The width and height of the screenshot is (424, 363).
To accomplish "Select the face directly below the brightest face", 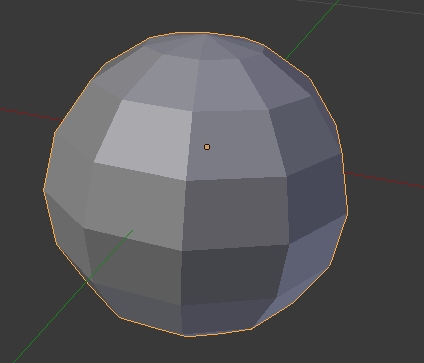I will [135, 205].
